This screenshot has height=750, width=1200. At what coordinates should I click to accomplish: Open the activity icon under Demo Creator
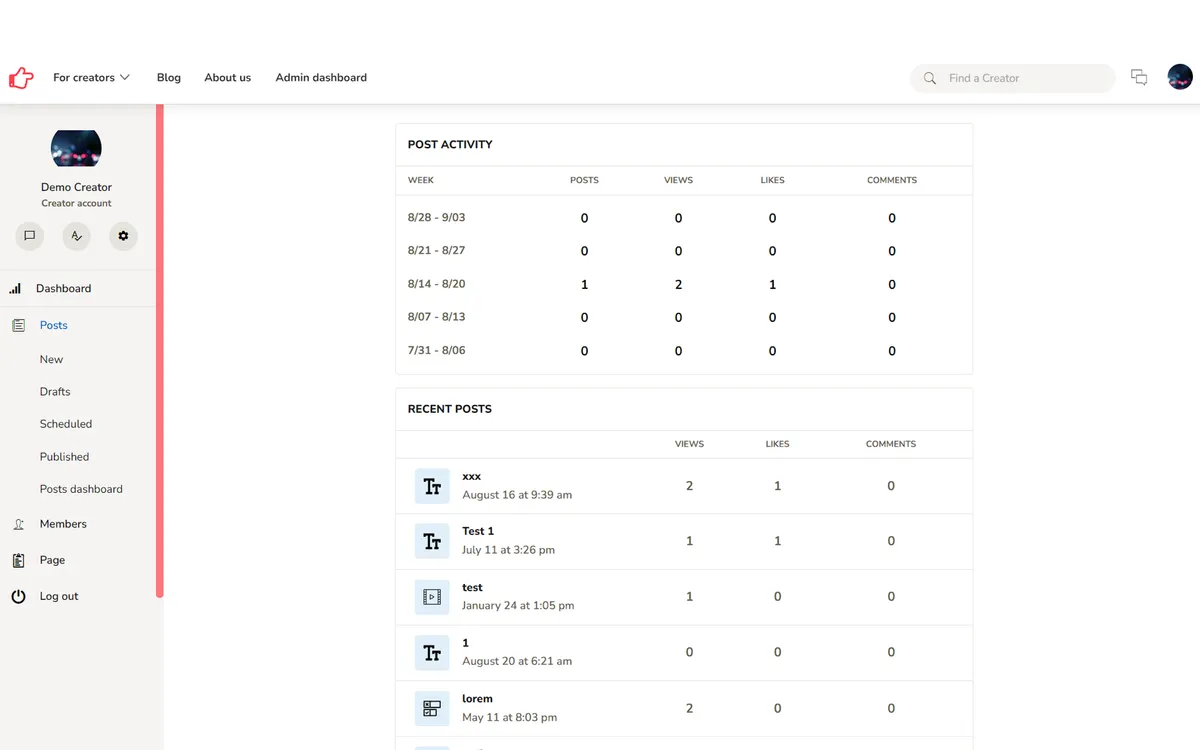click(x=76, y=236)
